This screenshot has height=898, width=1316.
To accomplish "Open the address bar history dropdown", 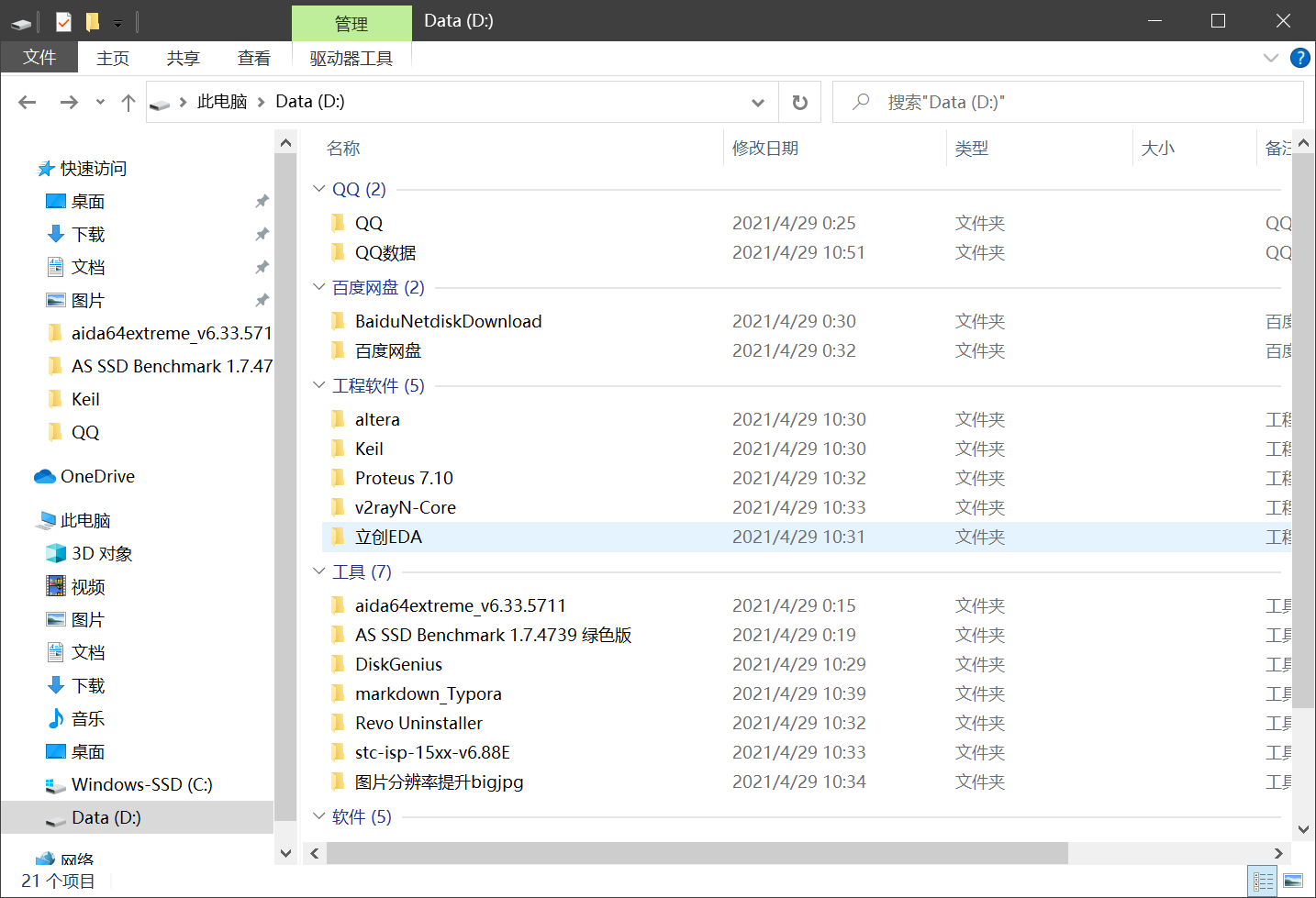I will click(758, 102).
